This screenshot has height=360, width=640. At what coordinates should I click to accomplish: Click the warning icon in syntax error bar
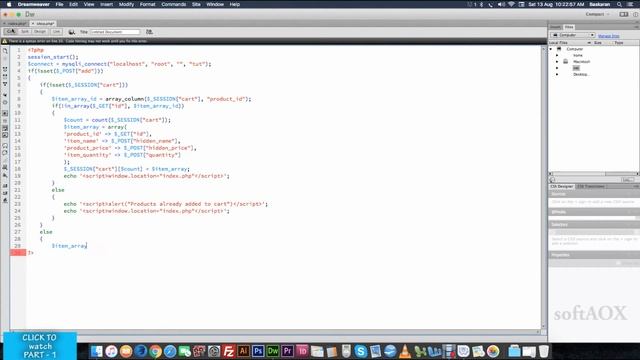[4, 41]
